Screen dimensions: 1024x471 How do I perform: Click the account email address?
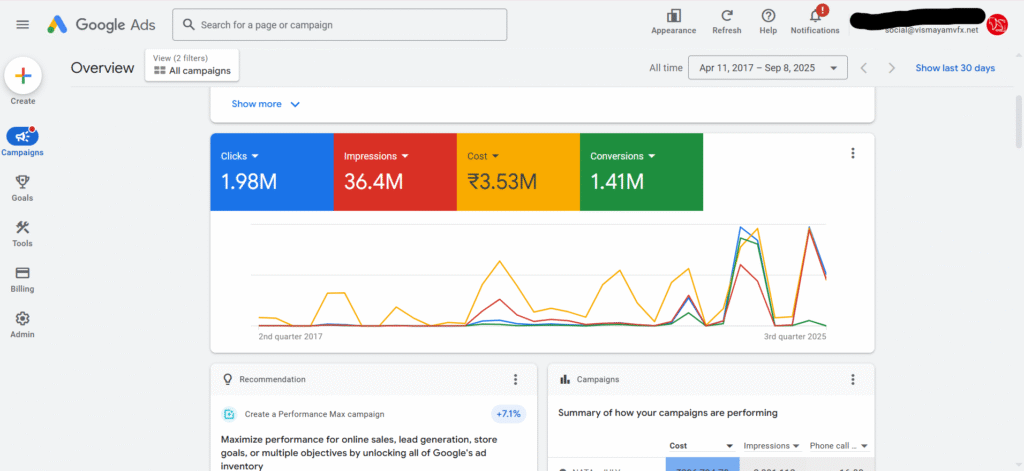932,31
